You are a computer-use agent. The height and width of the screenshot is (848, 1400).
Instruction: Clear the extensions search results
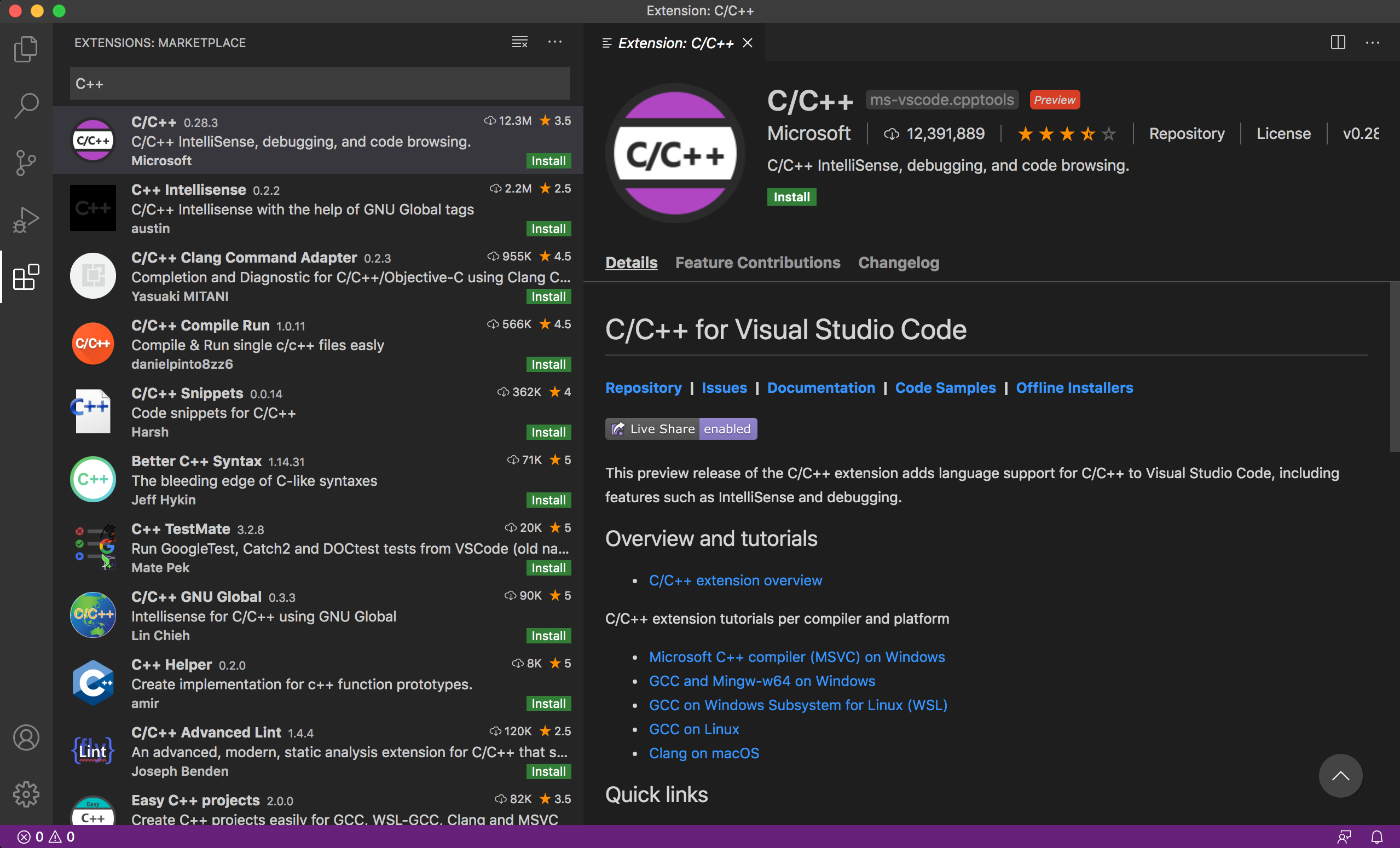point(519,43)
